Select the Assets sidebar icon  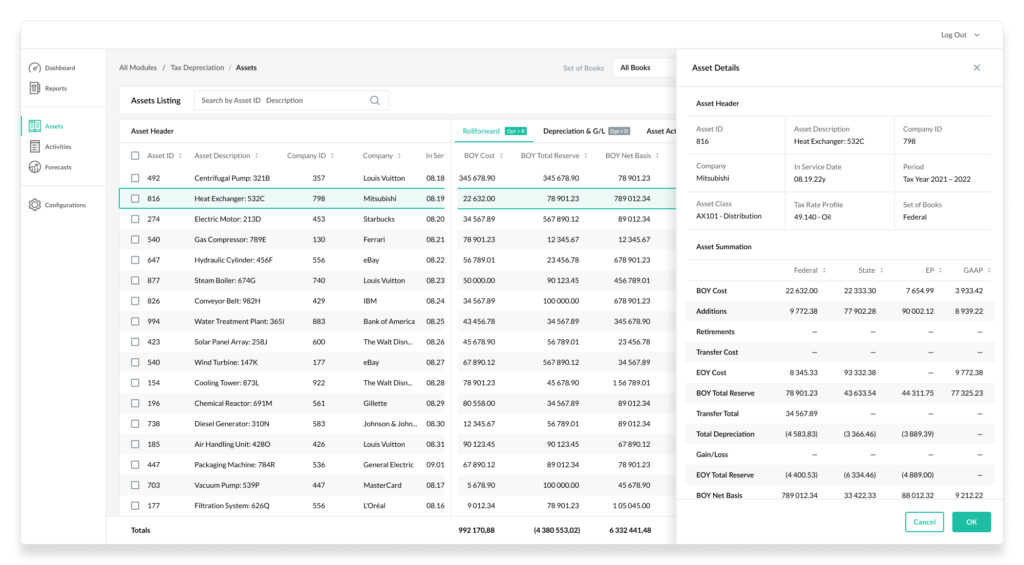pos(35,125)
